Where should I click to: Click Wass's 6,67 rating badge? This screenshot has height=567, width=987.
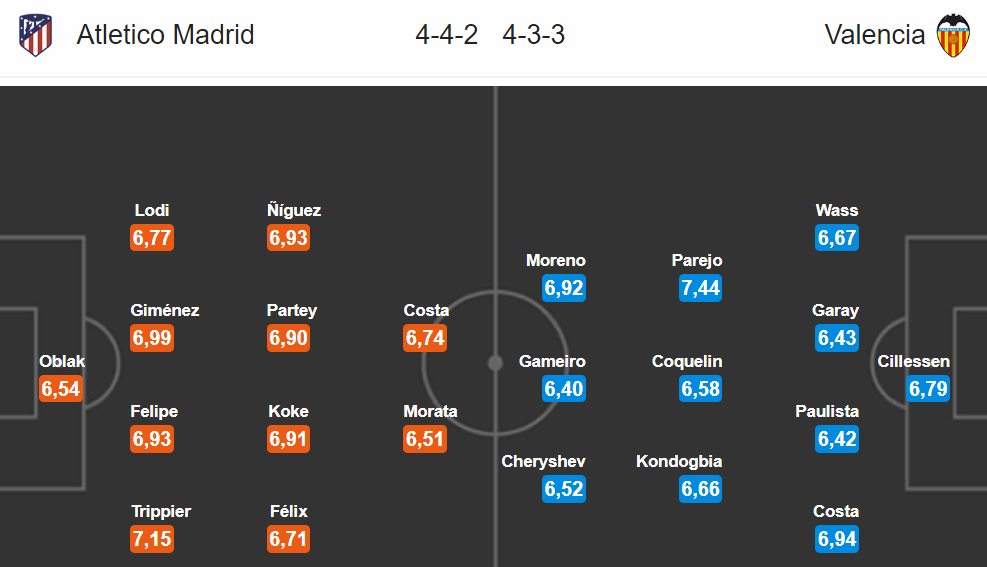837,238
